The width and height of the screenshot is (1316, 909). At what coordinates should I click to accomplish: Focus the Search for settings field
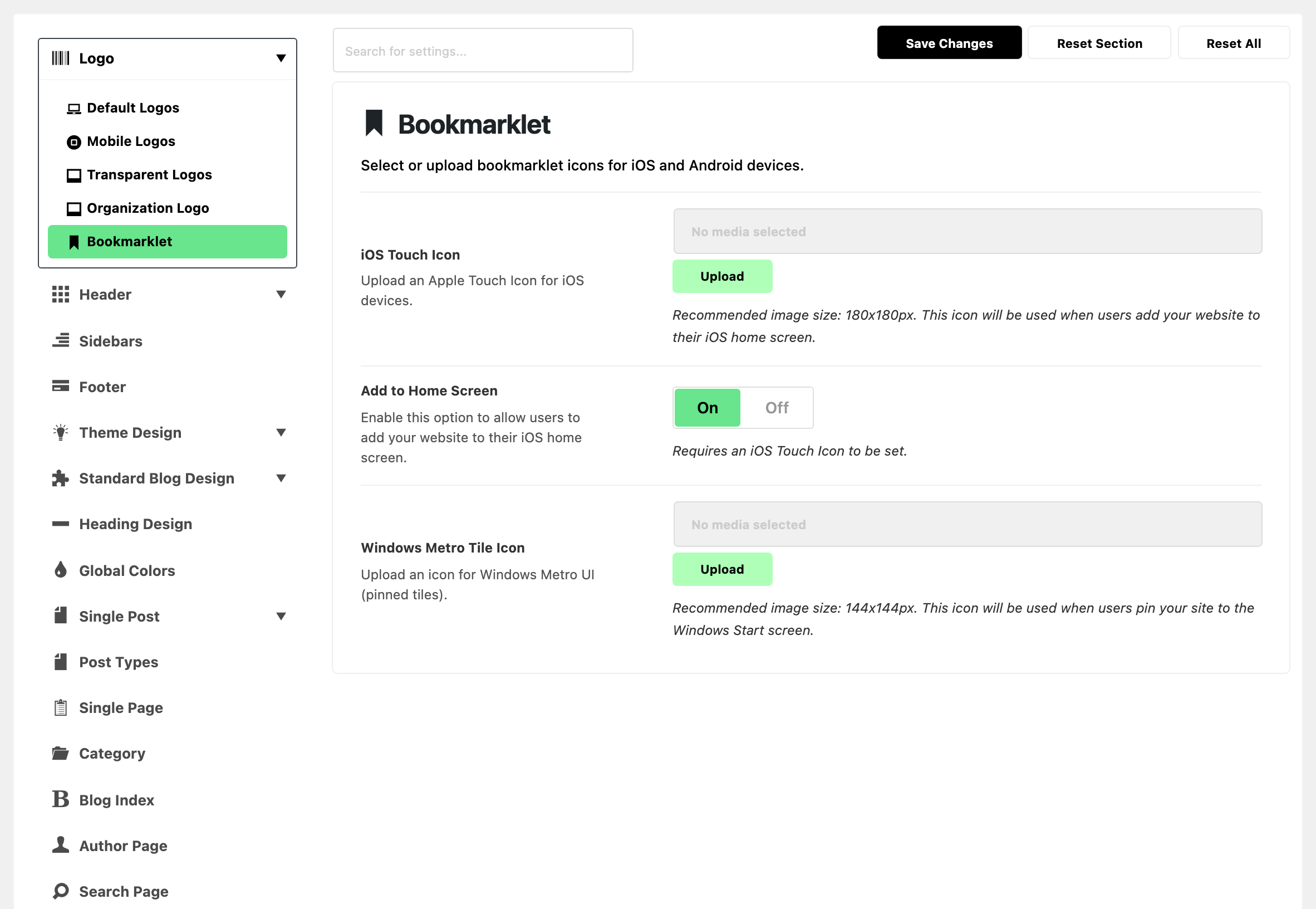(483, 51)
